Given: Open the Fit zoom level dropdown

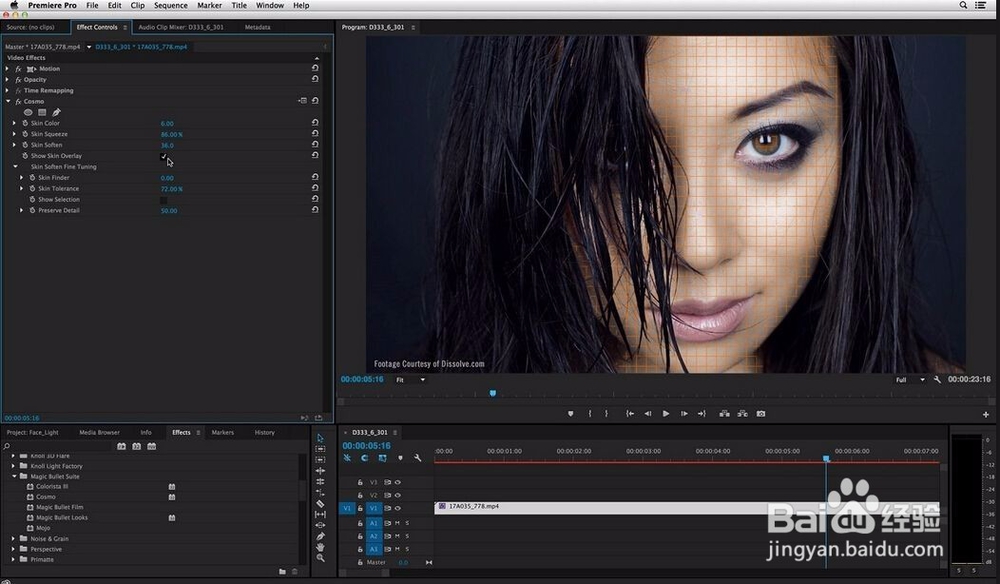Looking at the screenshot, I should pos(410,379).
